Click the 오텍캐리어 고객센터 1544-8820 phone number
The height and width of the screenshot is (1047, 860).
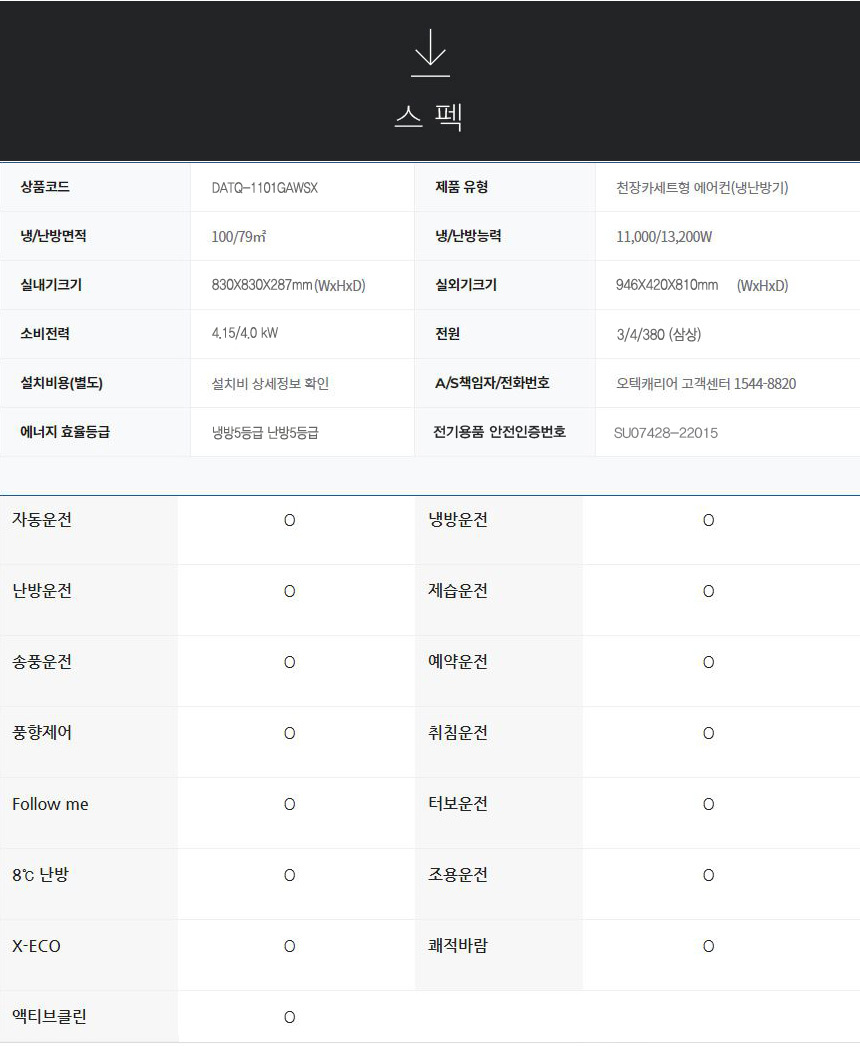(706, 384)
